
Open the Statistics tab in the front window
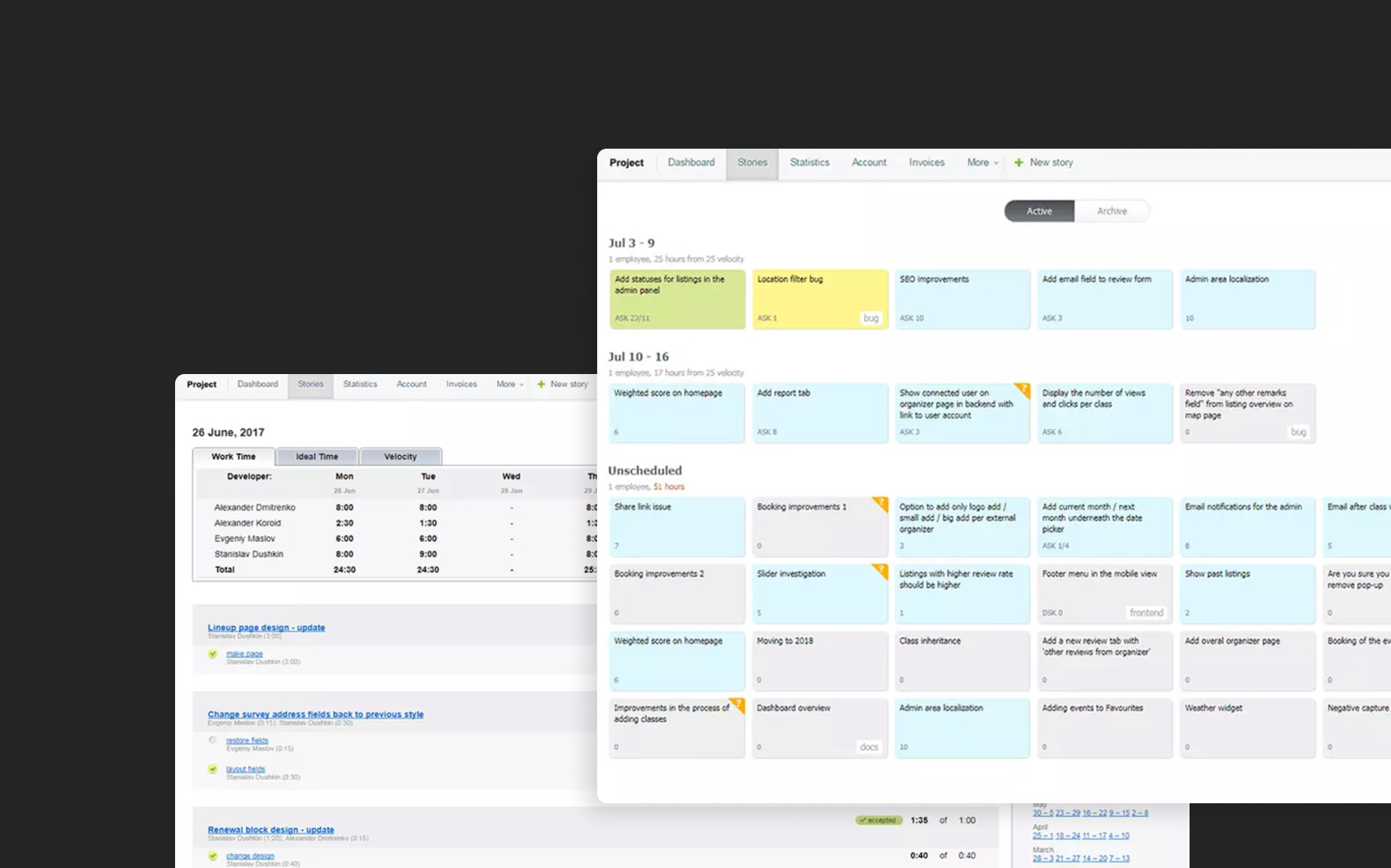[x=809, y=163]
